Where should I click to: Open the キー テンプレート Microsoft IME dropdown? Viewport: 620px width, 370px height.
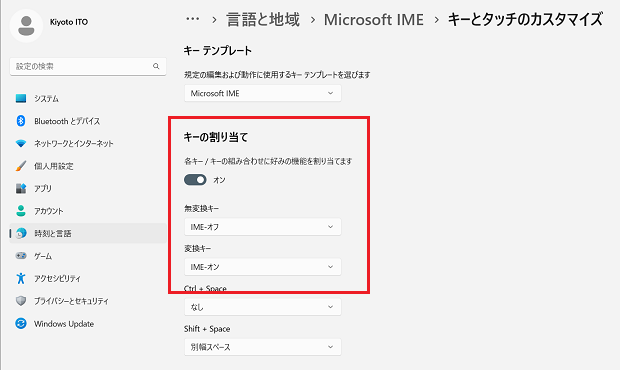263,93
